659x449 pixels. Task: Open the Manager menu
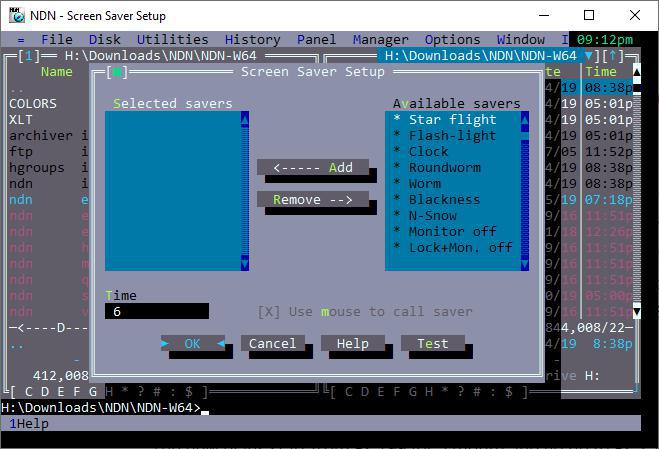tap(380, 40)
